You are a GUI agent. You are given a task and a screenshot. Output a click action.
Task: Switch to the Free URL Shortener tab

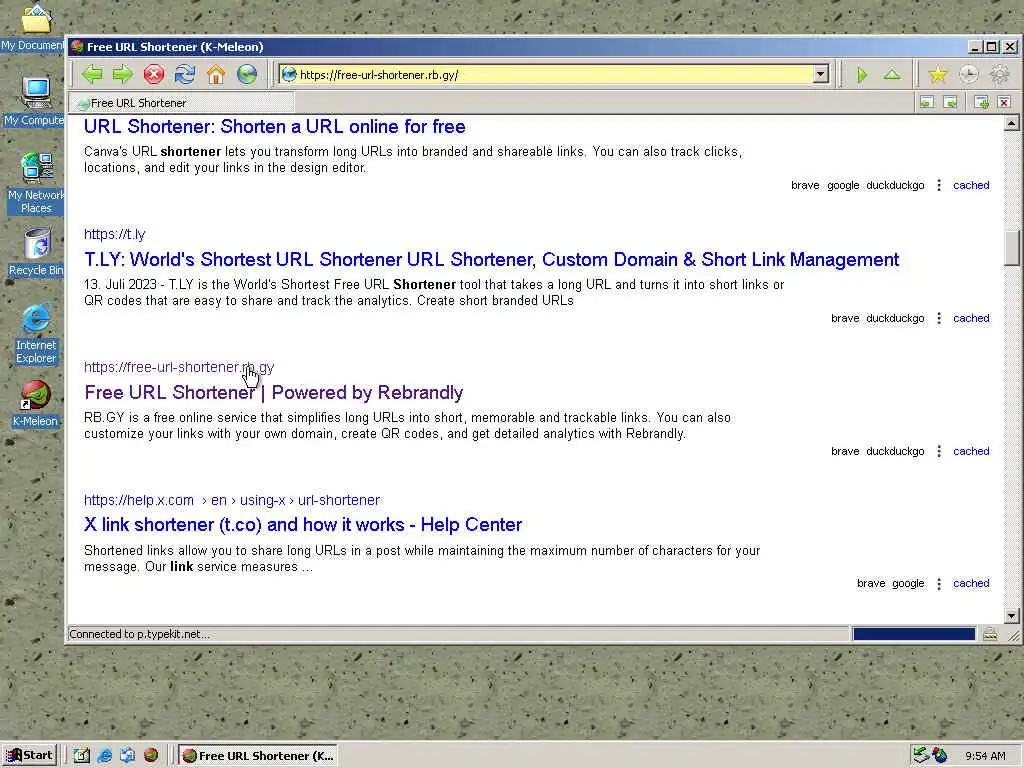point(182,103)
